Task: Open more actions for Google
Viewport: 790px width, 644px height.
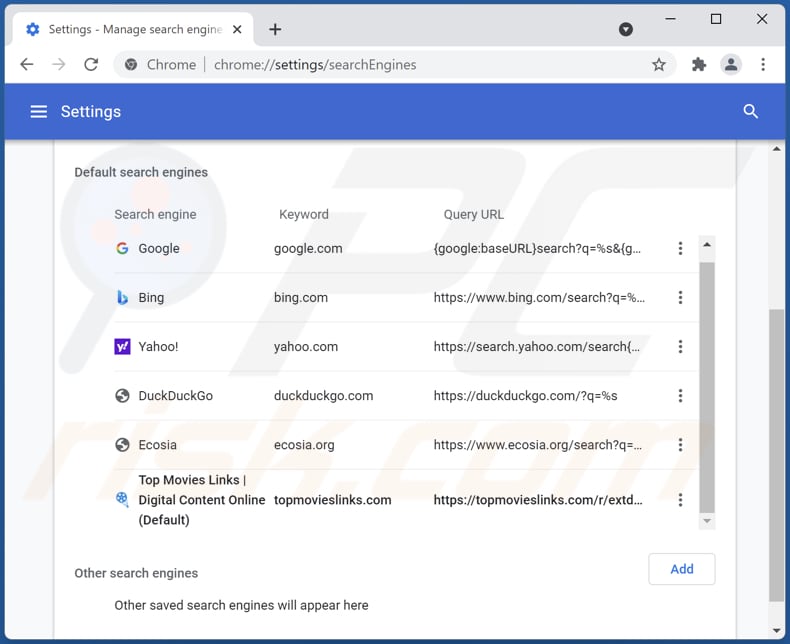Action: (x=680, y=248)
